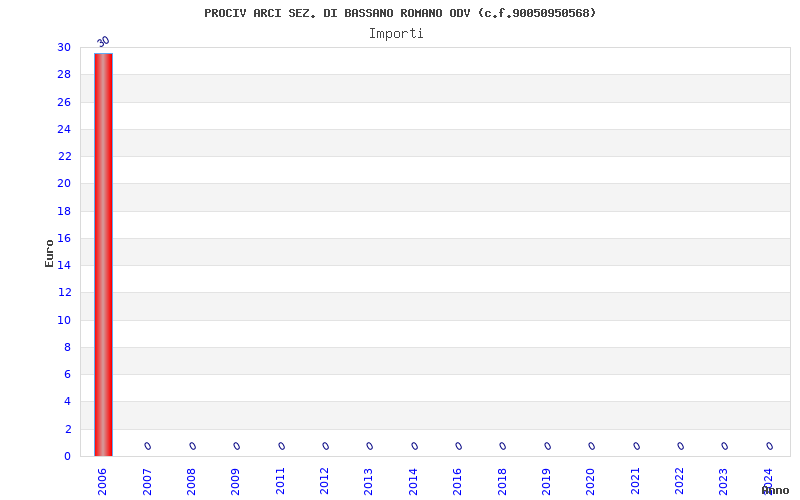Click the x-axis year label 2018
Screen dimensions: 800x500
click(x=502, y=482)
